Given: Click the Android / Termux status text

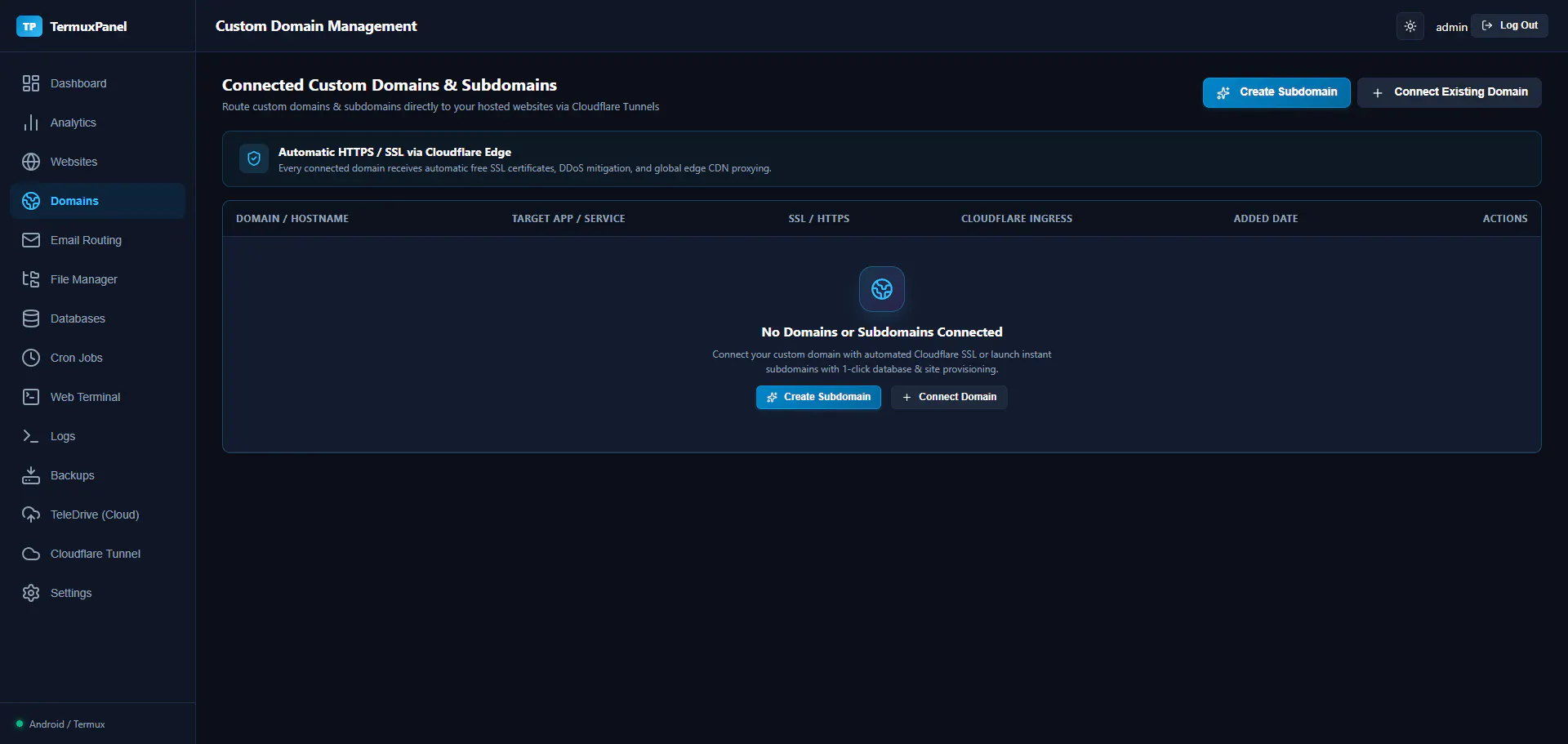Looking at the screenshot, I should point(67,724).
